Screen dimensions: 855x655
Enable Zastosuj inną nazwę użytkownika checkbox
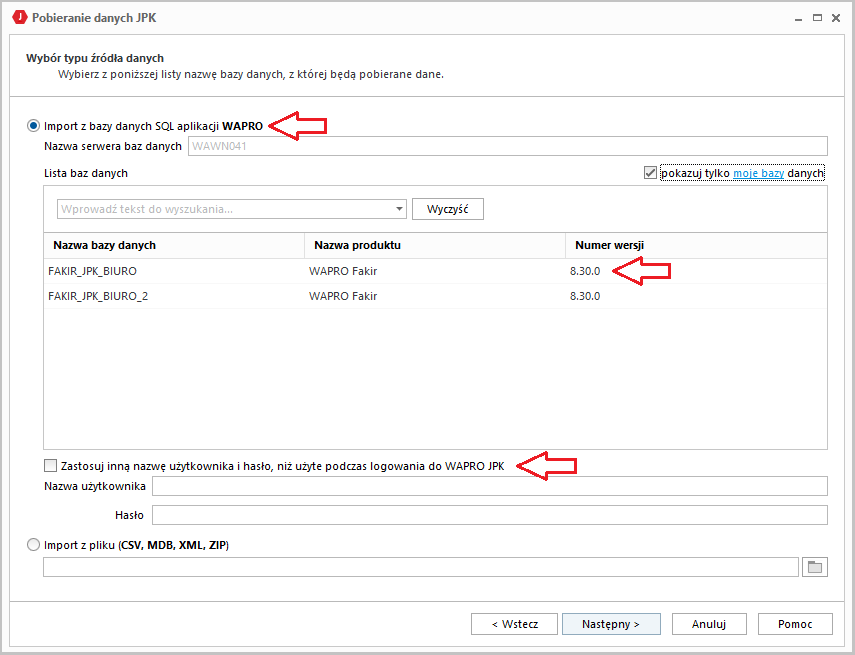tap(51, 465)
